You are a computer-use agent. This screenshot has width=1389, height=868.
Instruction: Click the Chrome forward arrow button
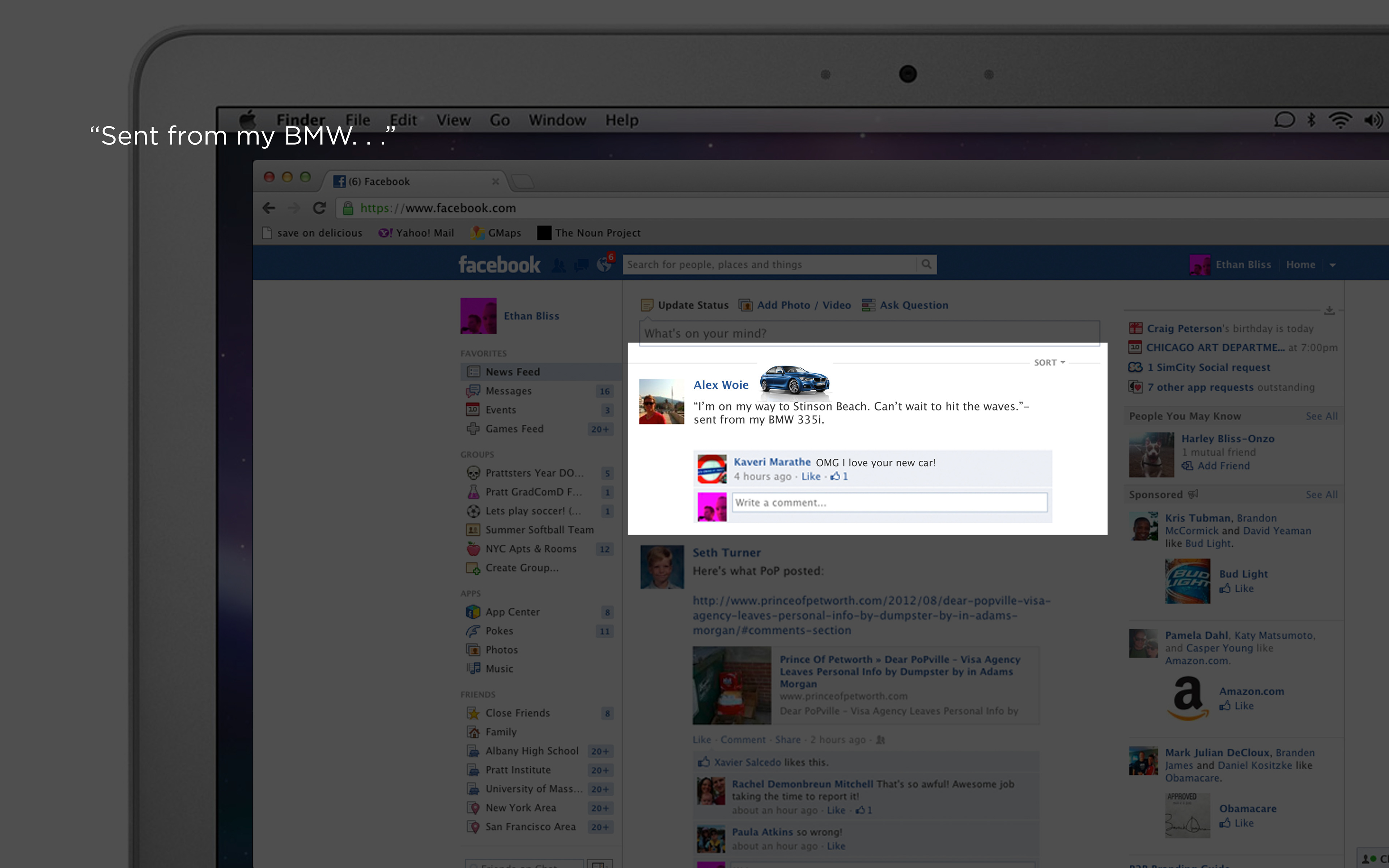click(294, 208)
